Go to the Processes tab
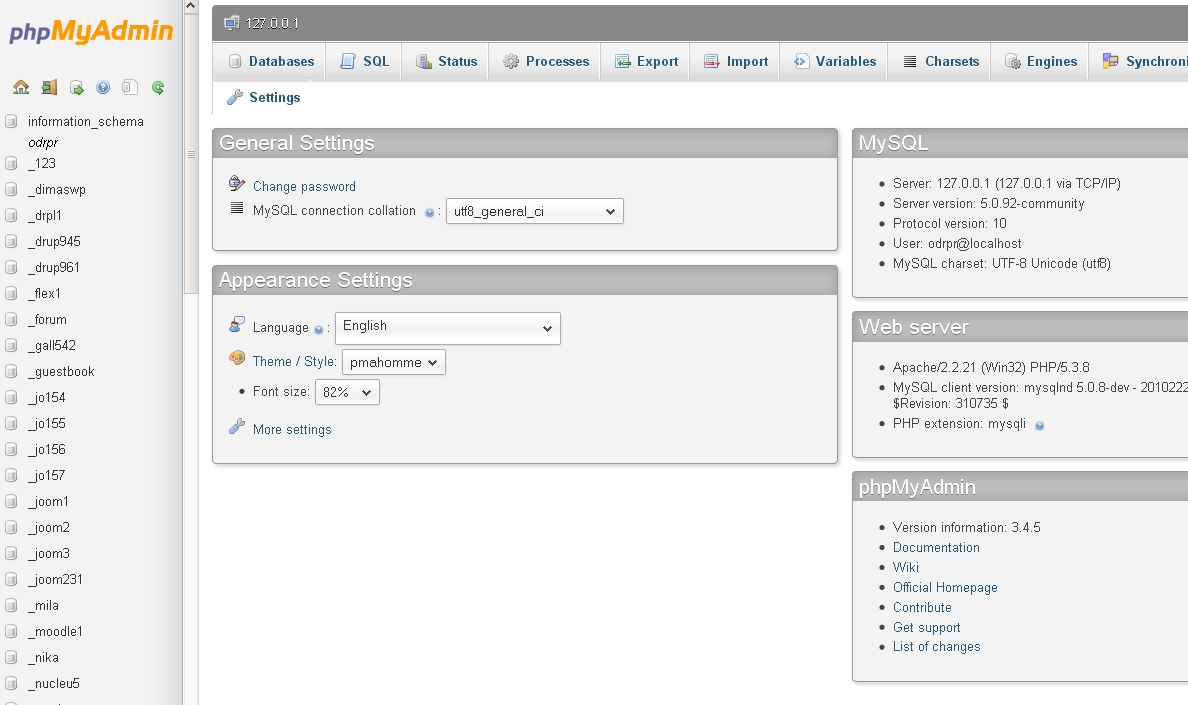Image resolution: width=1188 pixels, height=705 pixels. click(x=546, y=61)
